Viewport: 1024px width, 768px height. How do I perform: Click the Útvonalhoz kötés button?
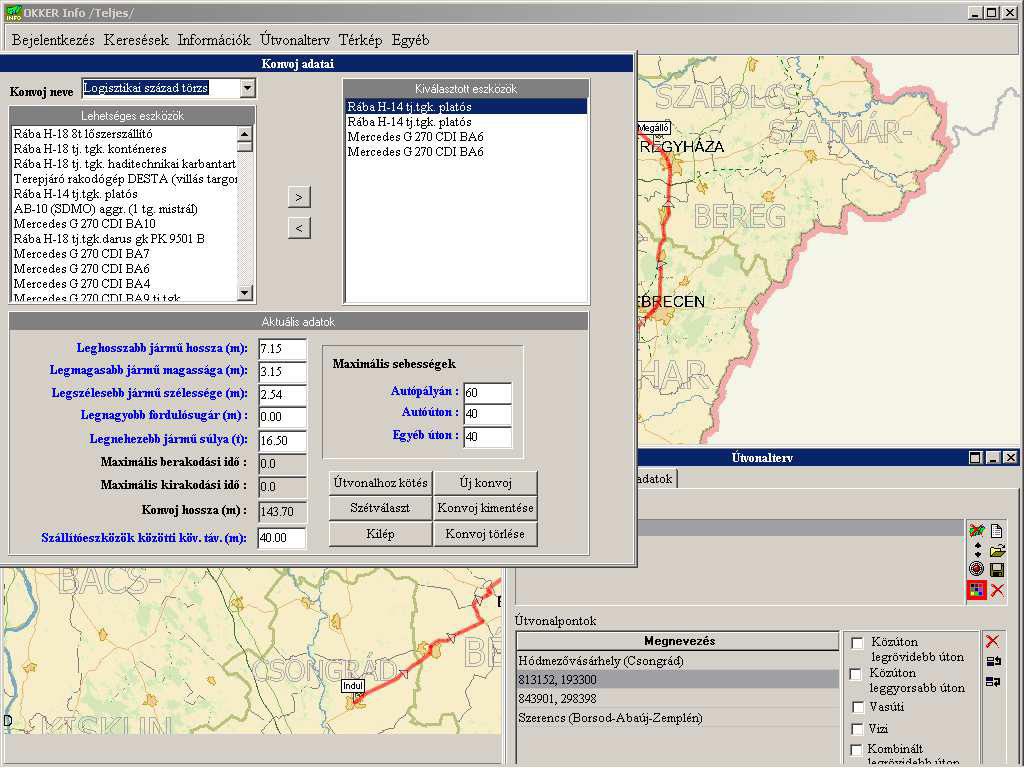pos(380,483)
